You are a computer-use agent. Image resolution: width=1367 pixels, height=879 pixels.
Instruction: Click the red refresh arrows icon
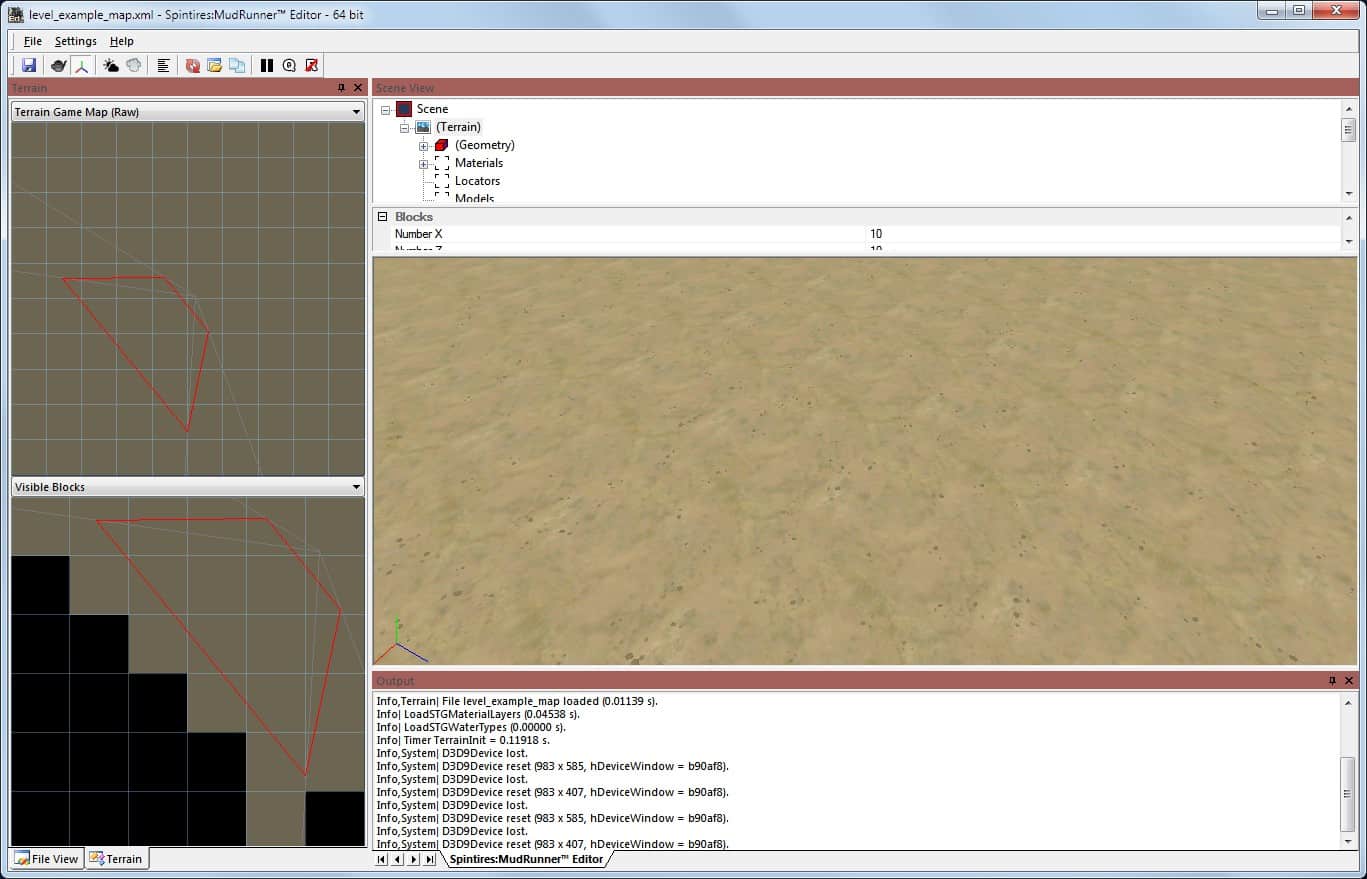coord(193,65)
